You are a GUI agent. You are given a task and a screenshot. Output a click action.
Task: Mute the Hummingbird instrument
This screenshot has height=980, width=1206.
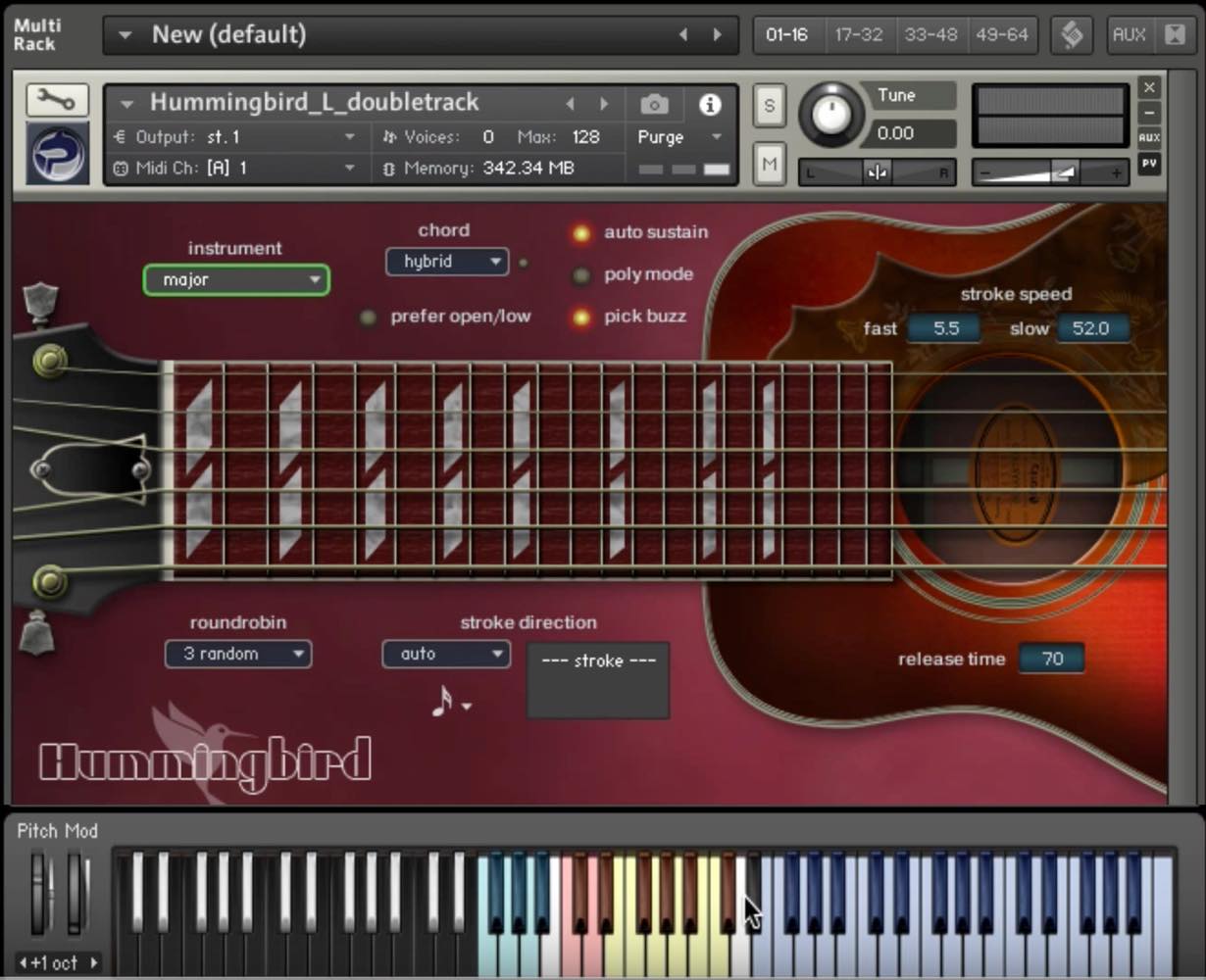coord(769,165)
